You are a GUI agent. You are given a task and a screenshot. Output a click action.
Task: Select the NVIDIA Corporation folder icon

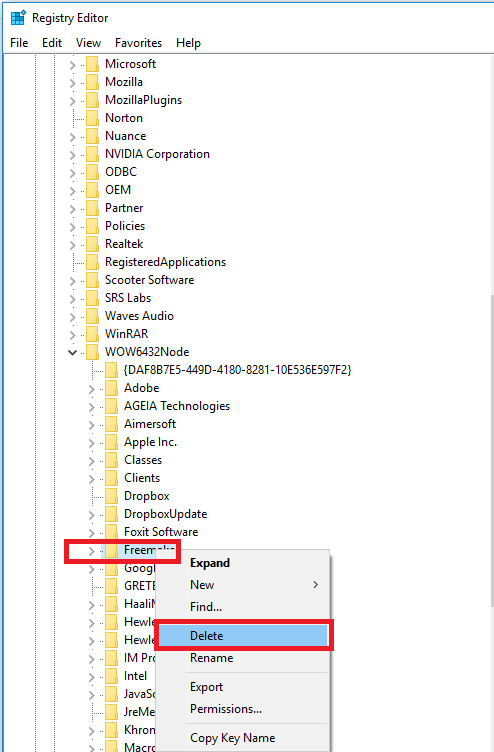tap(93, 154)
